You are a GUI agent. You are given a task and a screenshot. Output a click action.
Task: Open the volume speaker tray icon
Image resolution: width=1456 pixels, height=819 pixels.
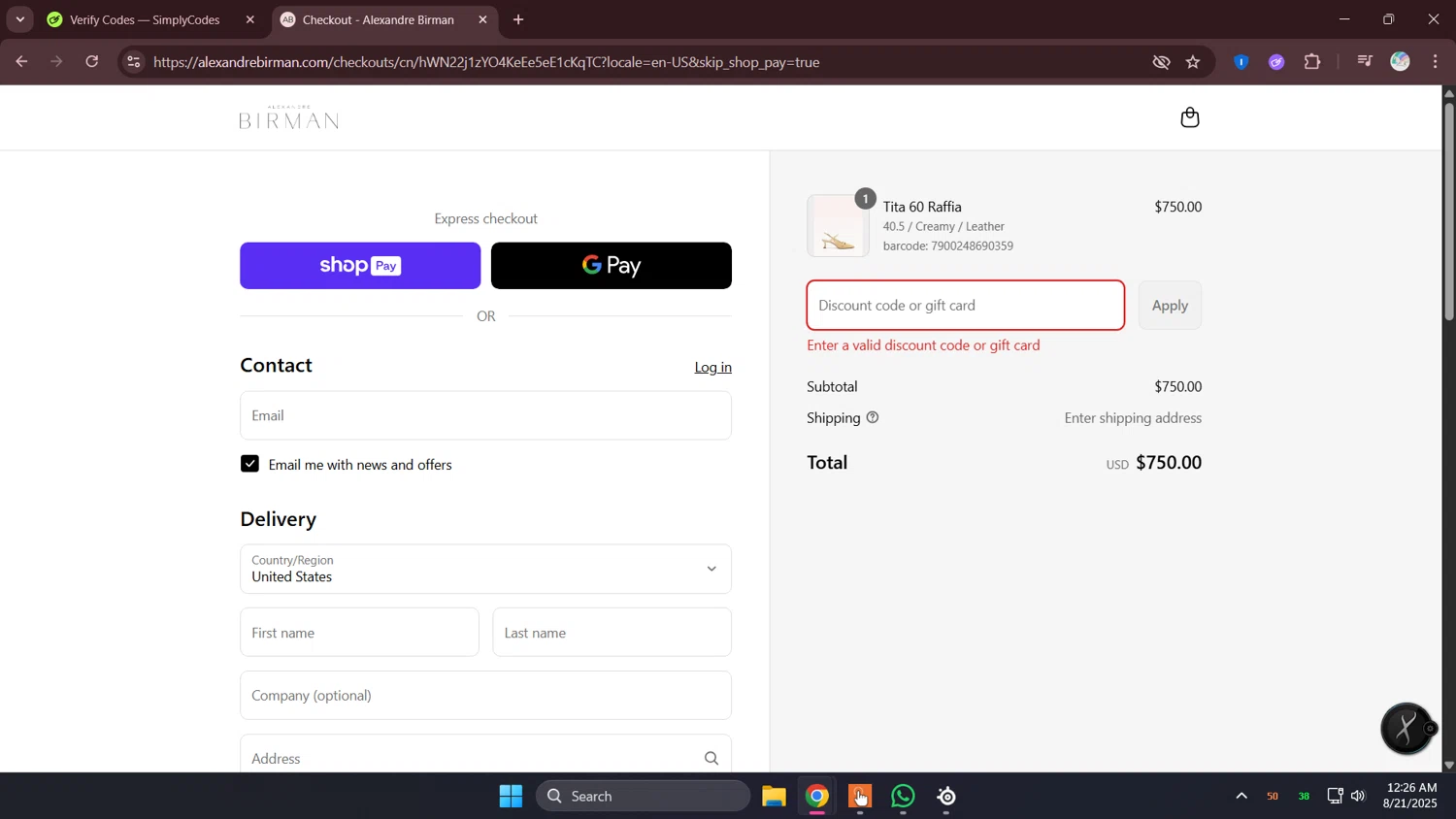click(x=1358, y=797)
